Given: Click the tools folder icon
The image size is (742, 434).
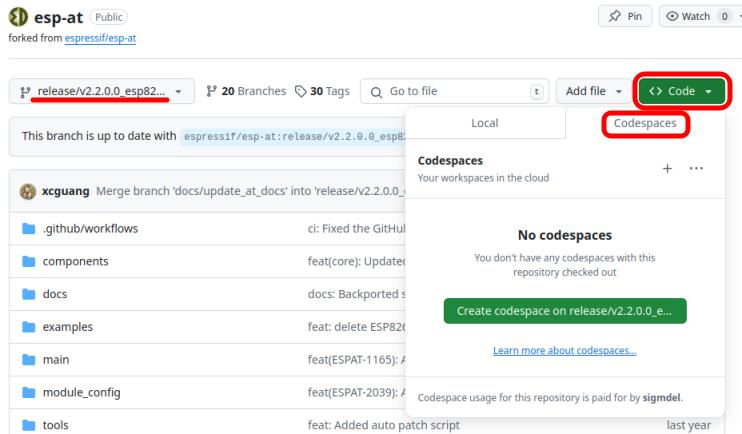Looking at the screenshot, I should 24,424.
